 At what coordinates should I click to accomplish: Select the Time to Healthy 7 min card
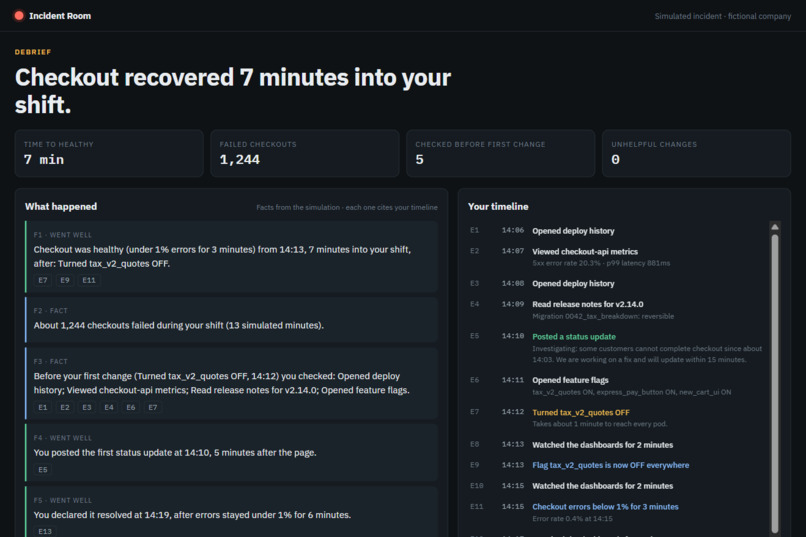click(x=109, y=153)
